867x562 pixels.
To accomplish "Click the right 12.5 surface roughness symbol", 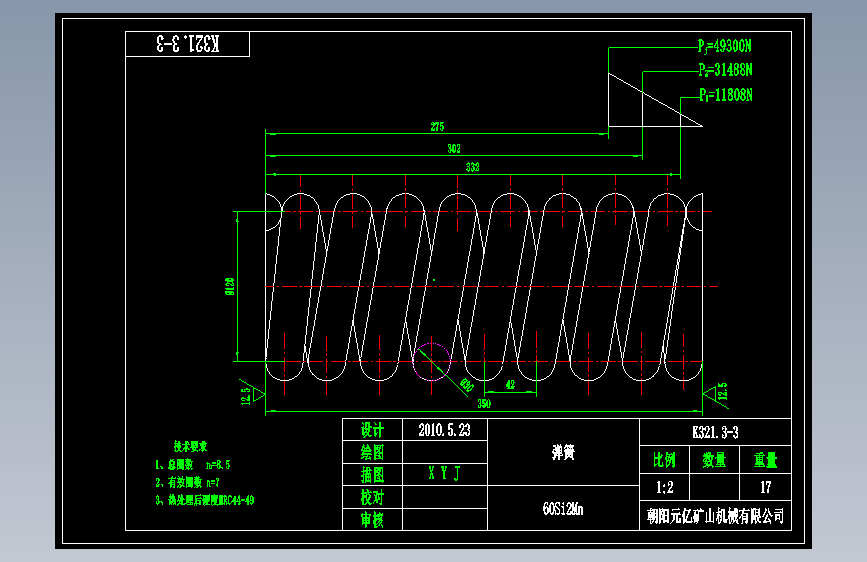I will click(715, 394).
